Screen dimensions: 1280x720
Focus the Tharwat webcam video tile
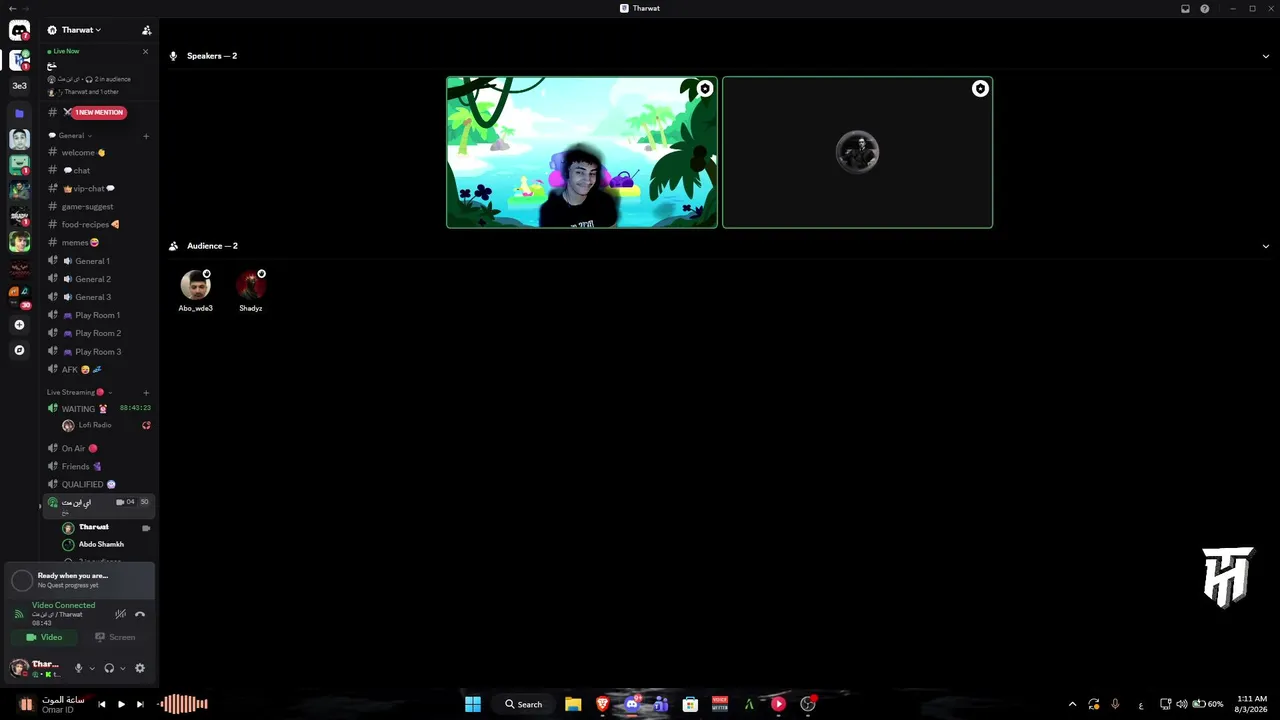click(x=582, y=153)
